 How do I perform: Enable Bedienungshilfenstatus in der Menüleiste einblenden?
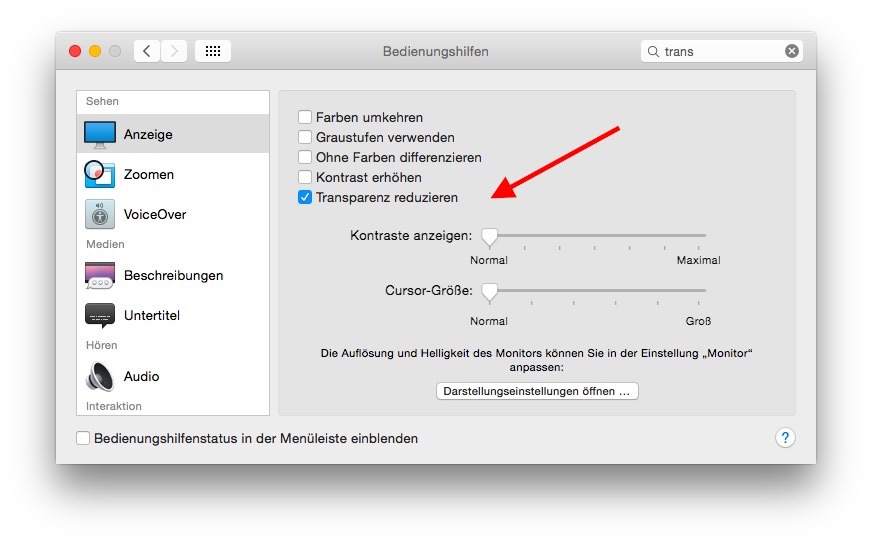tap(83, 438)
